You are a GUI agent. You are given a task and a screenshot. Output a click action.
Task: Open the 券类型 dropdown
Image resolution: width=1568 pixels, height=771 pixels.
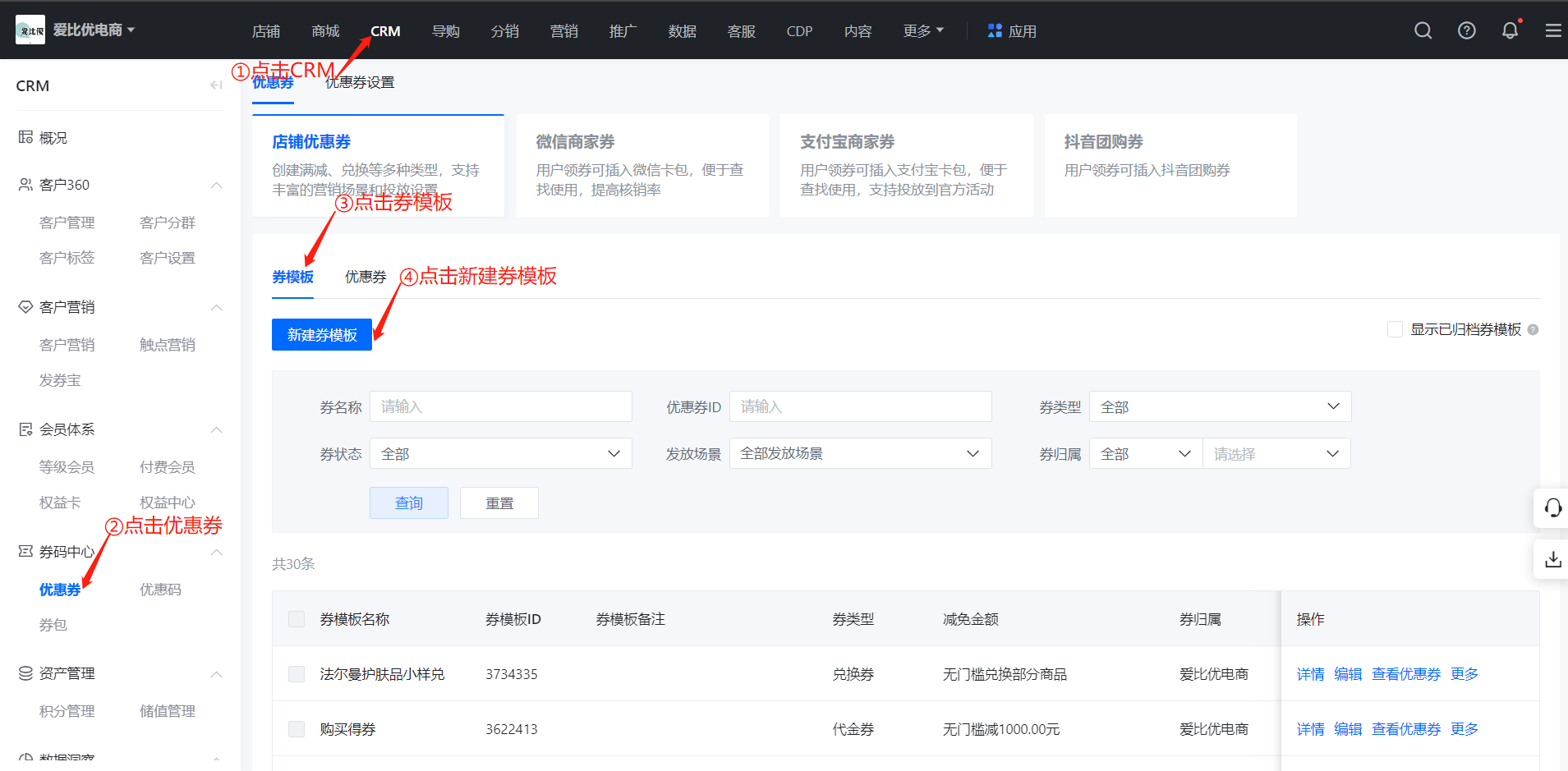[x=1220, y=406]
